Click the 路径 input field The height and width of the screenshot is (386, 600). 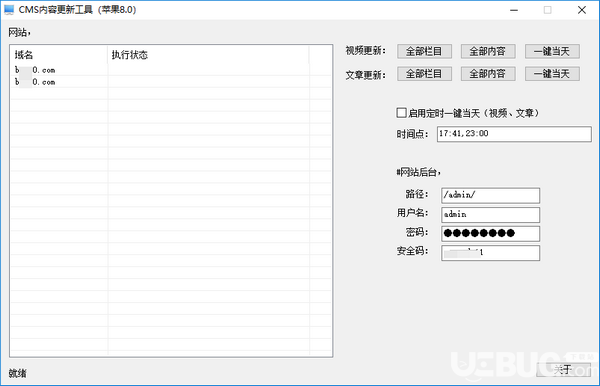point(490,195)
